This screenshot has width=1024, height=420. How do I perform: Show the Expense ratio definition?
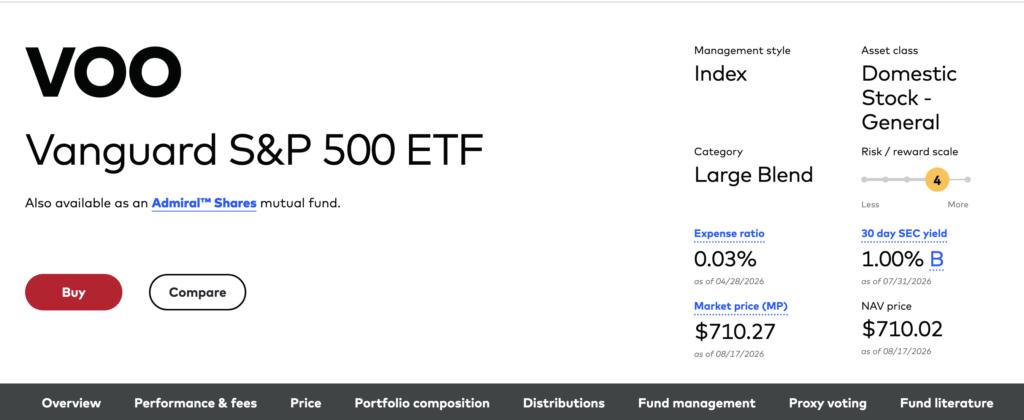729,234
